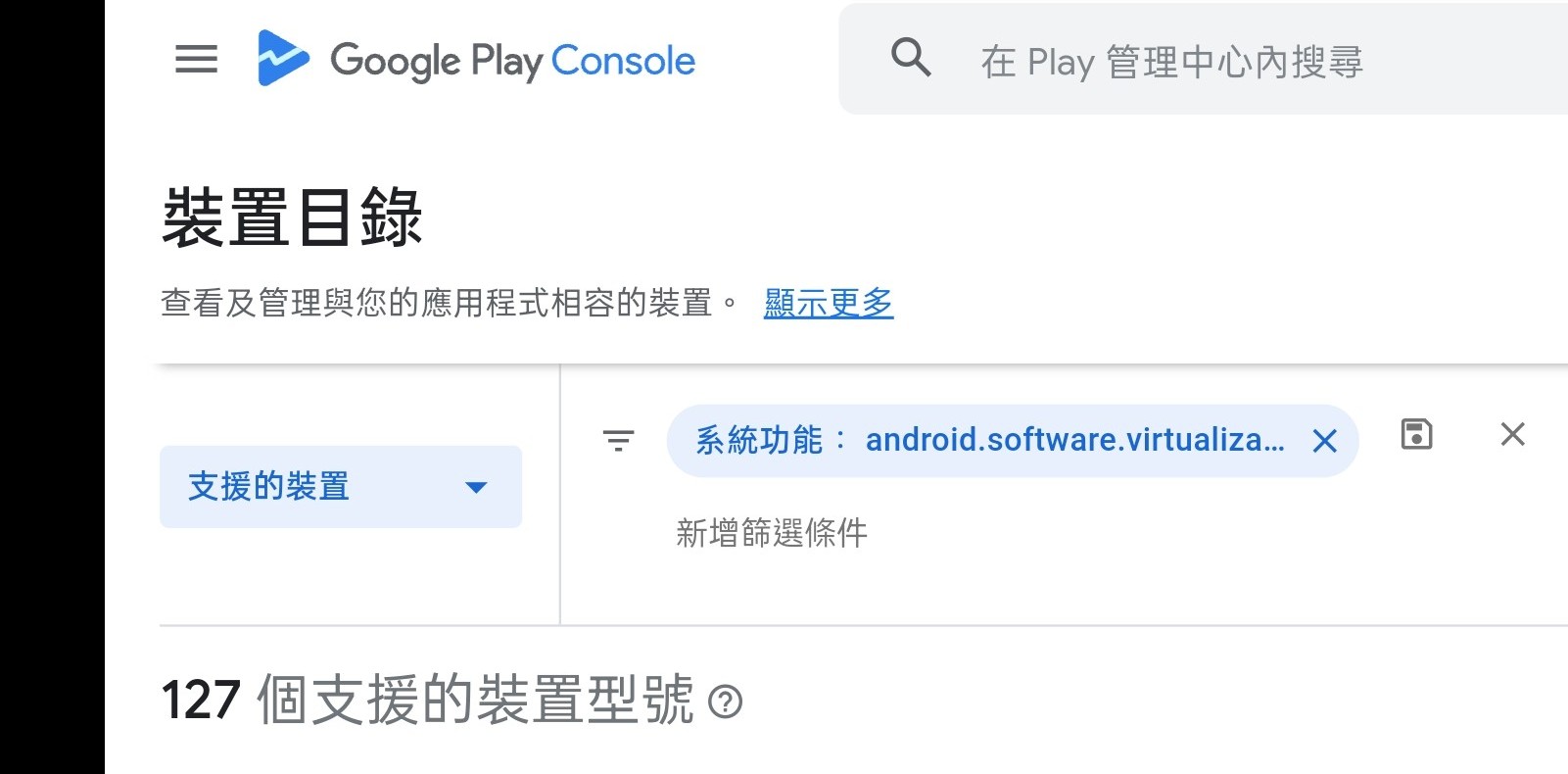Click the filter list icon

tap(618, 441)
